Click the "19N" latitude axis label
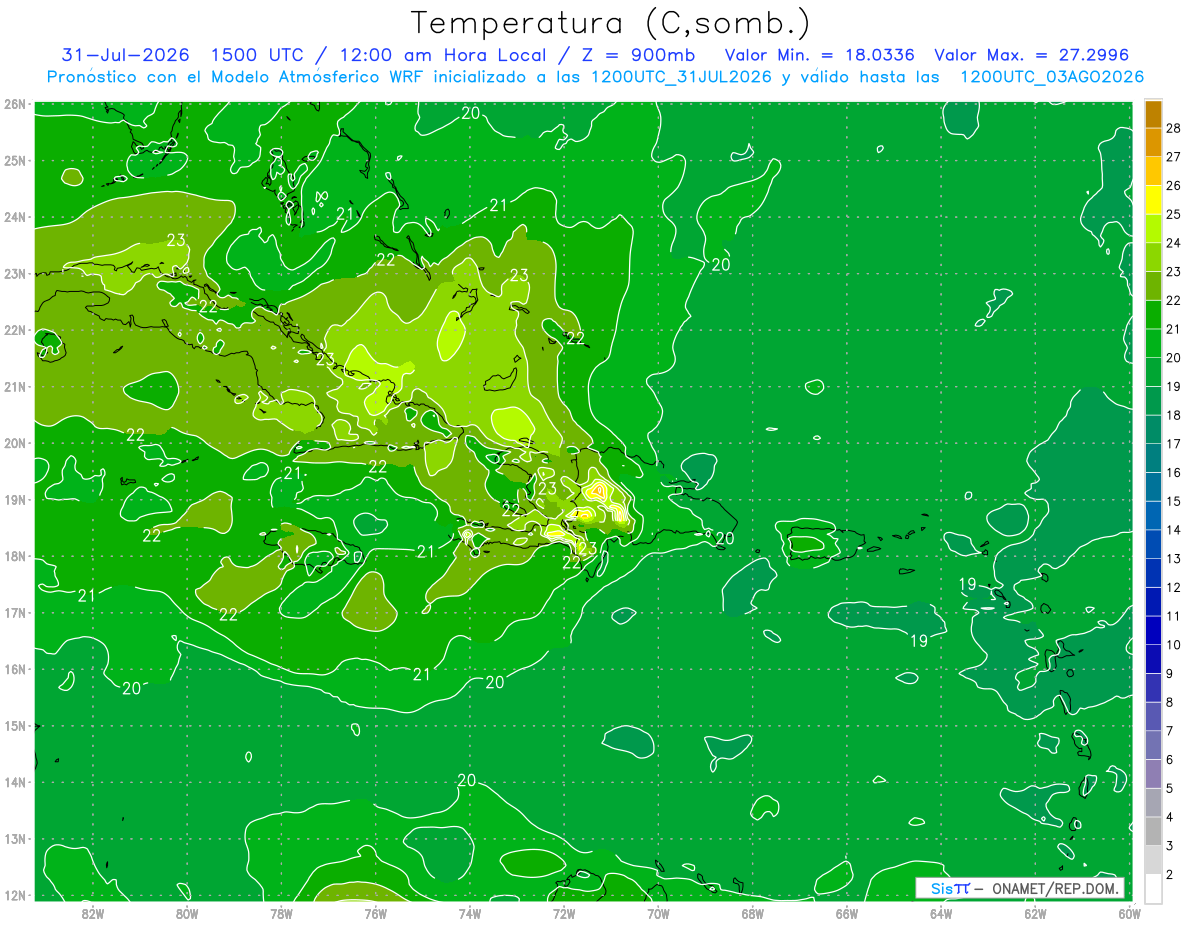1200x927 pixels. [15, 500]
